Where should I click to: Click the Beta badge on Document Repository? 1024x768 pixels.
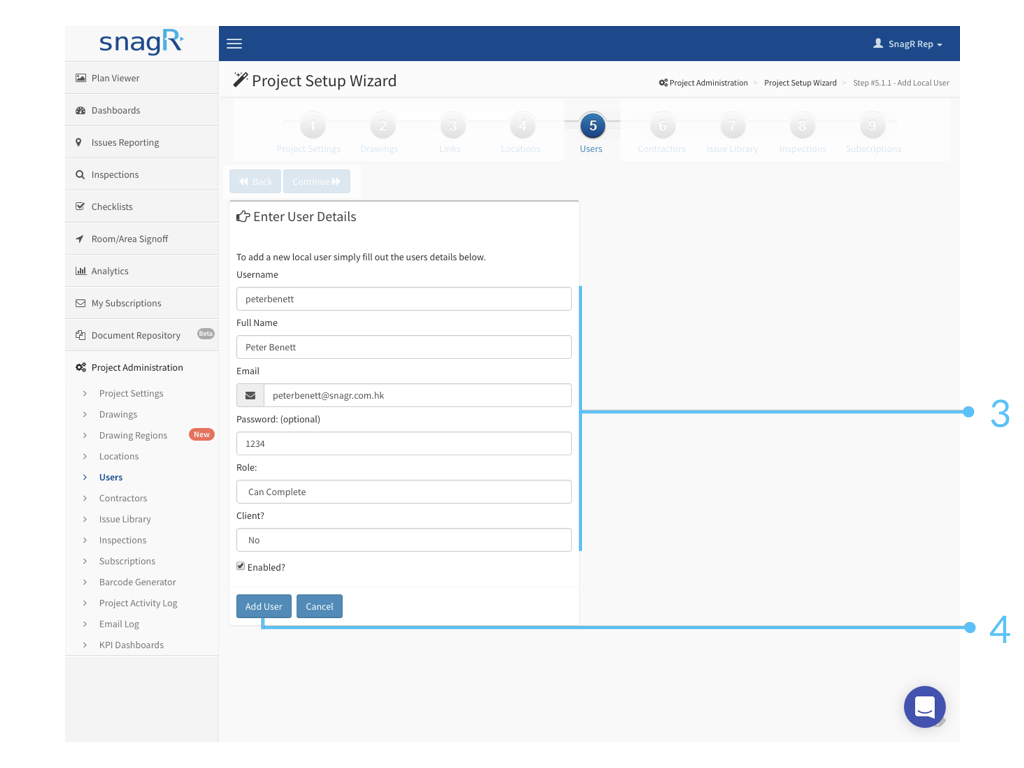coord(206,334)
